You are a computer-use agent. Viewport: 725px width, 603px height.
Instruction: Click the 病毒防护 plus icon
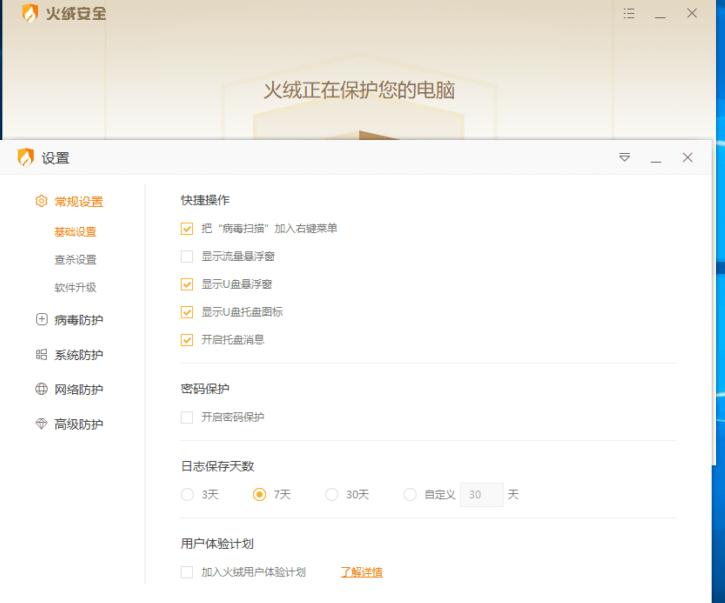[41, 320]
